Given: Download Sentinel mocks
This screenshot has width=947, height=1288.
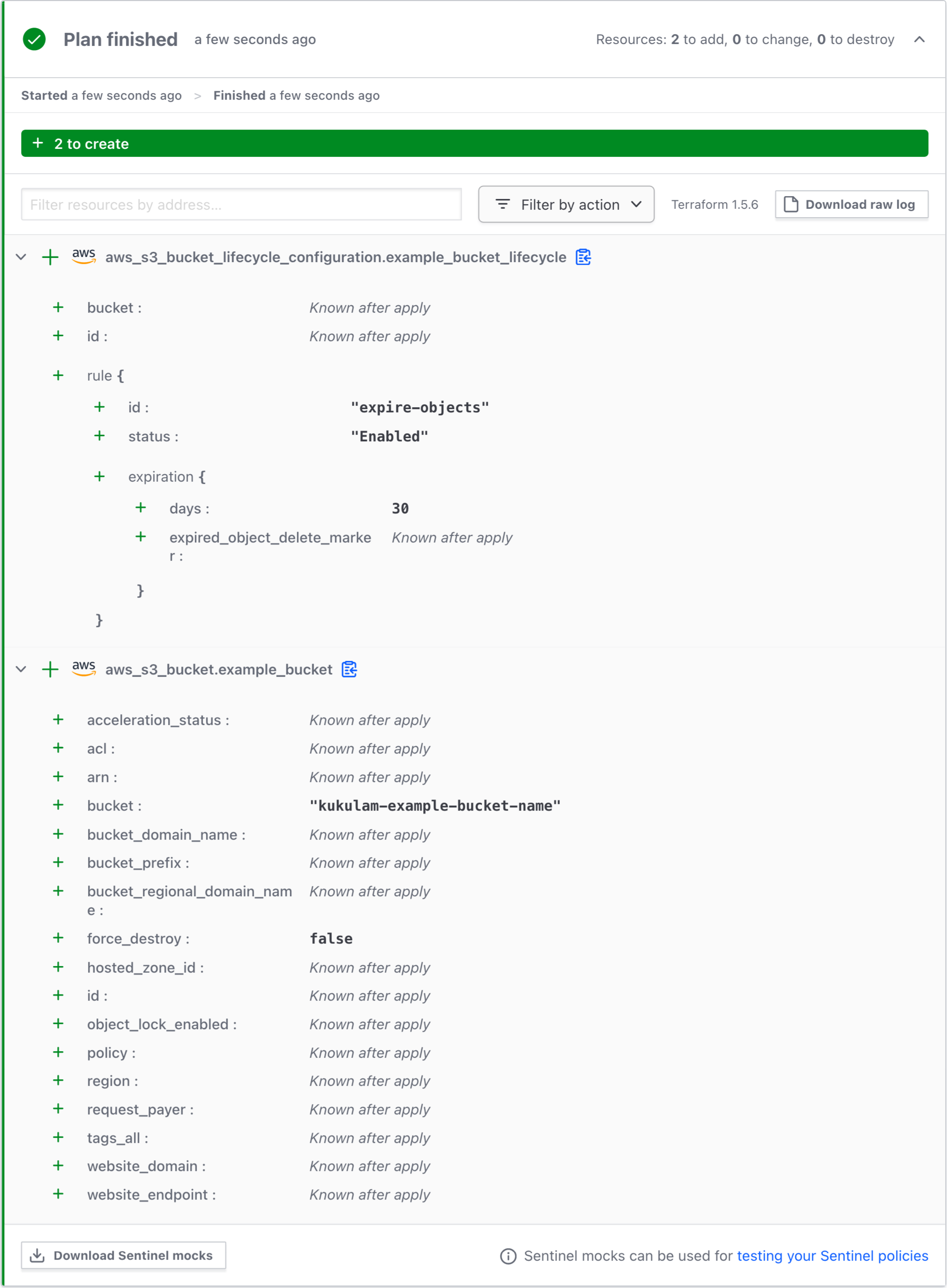Looking at the screenshot, I should pyautogui.click(x=123, y=1255).
